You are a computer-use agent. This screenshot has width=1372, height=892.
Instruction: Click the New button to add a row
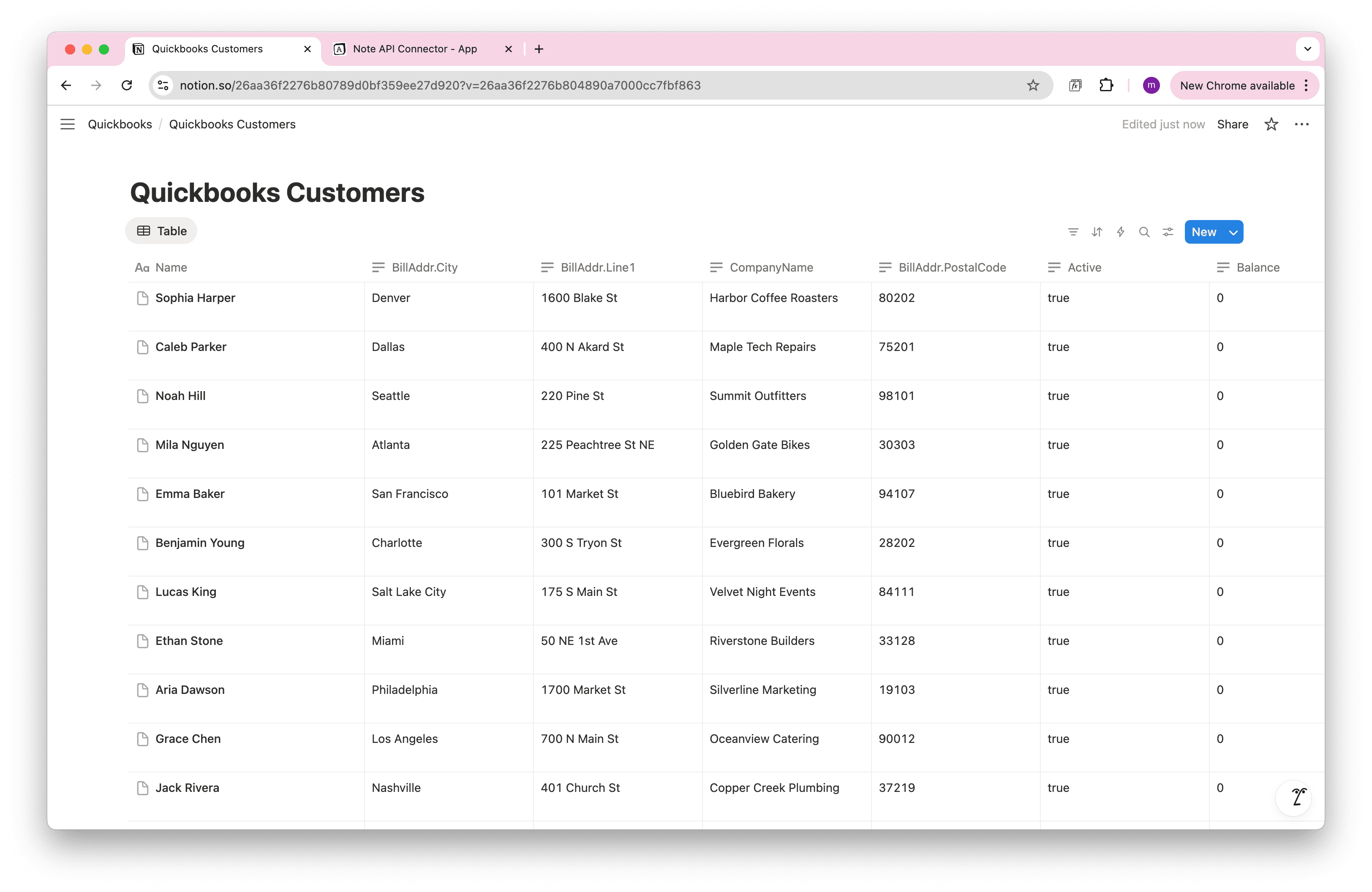tap(1204, 232)
